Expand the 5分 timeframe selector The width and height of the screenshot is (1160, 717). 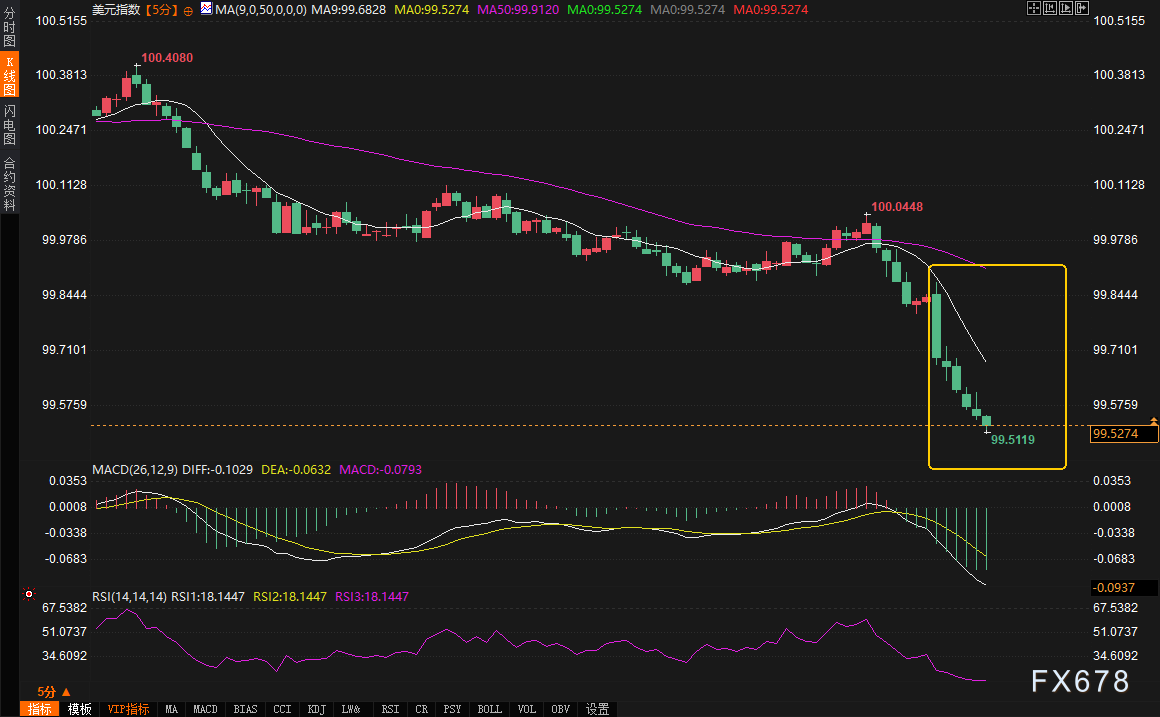53,691
